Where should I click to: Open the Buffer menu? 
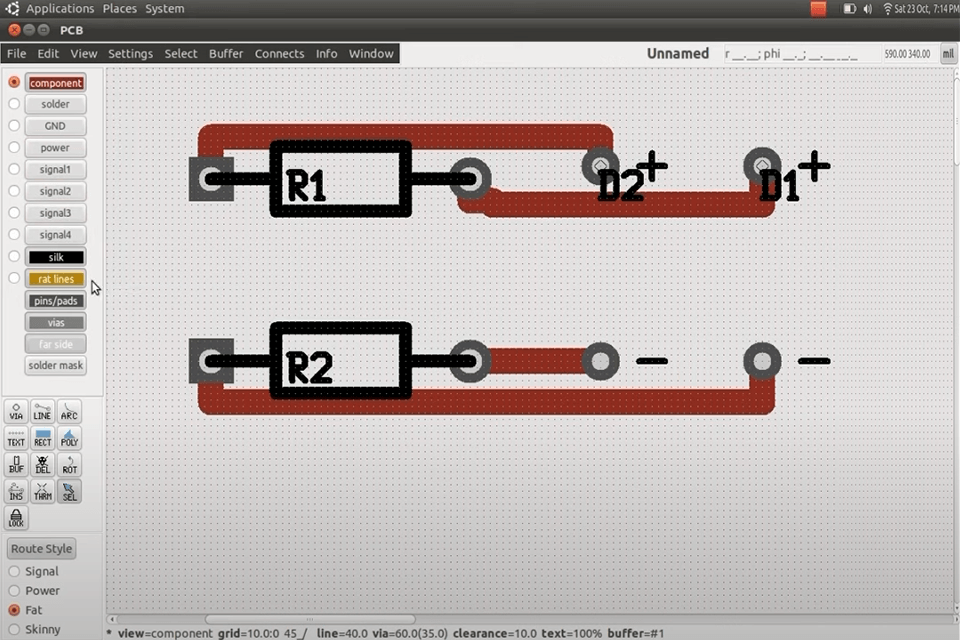click(226, 53)
